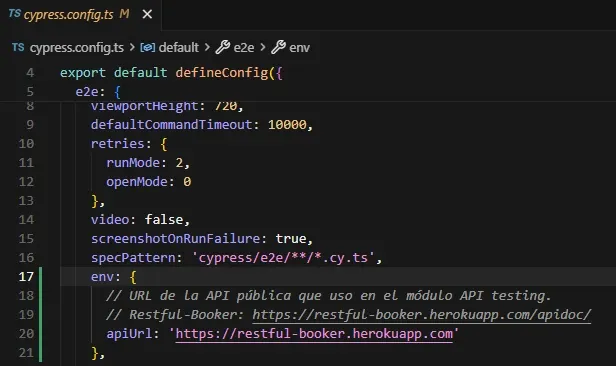616x366 pixels.
Task: Open the apiUrl herokuapp link
Action: point(314,334)
